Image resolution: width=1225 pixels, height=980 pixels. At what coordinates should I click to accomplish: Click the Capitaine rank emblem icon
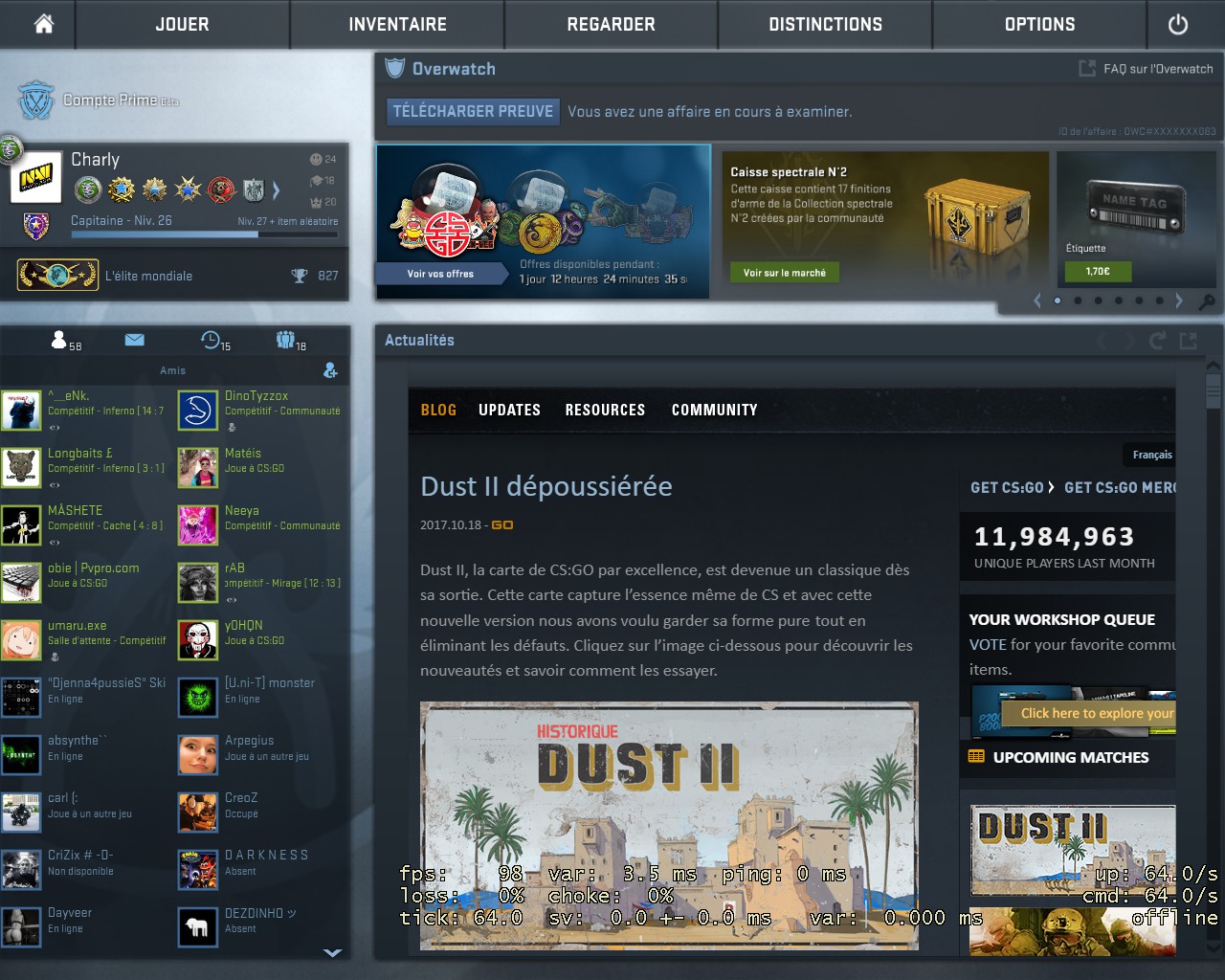pos(35,226)
